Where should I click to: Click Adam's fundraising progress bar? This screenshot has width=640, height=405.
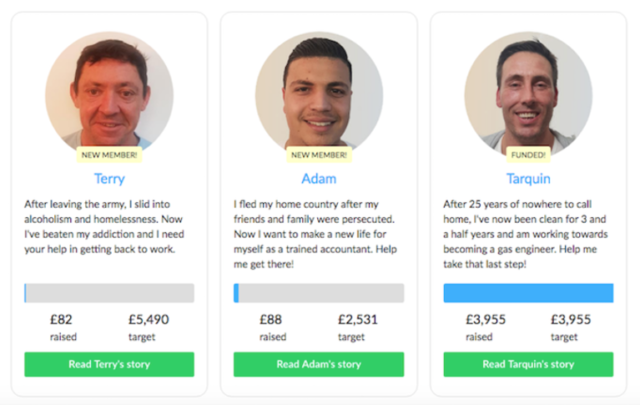pyautogui.click(x=319, y=293)
